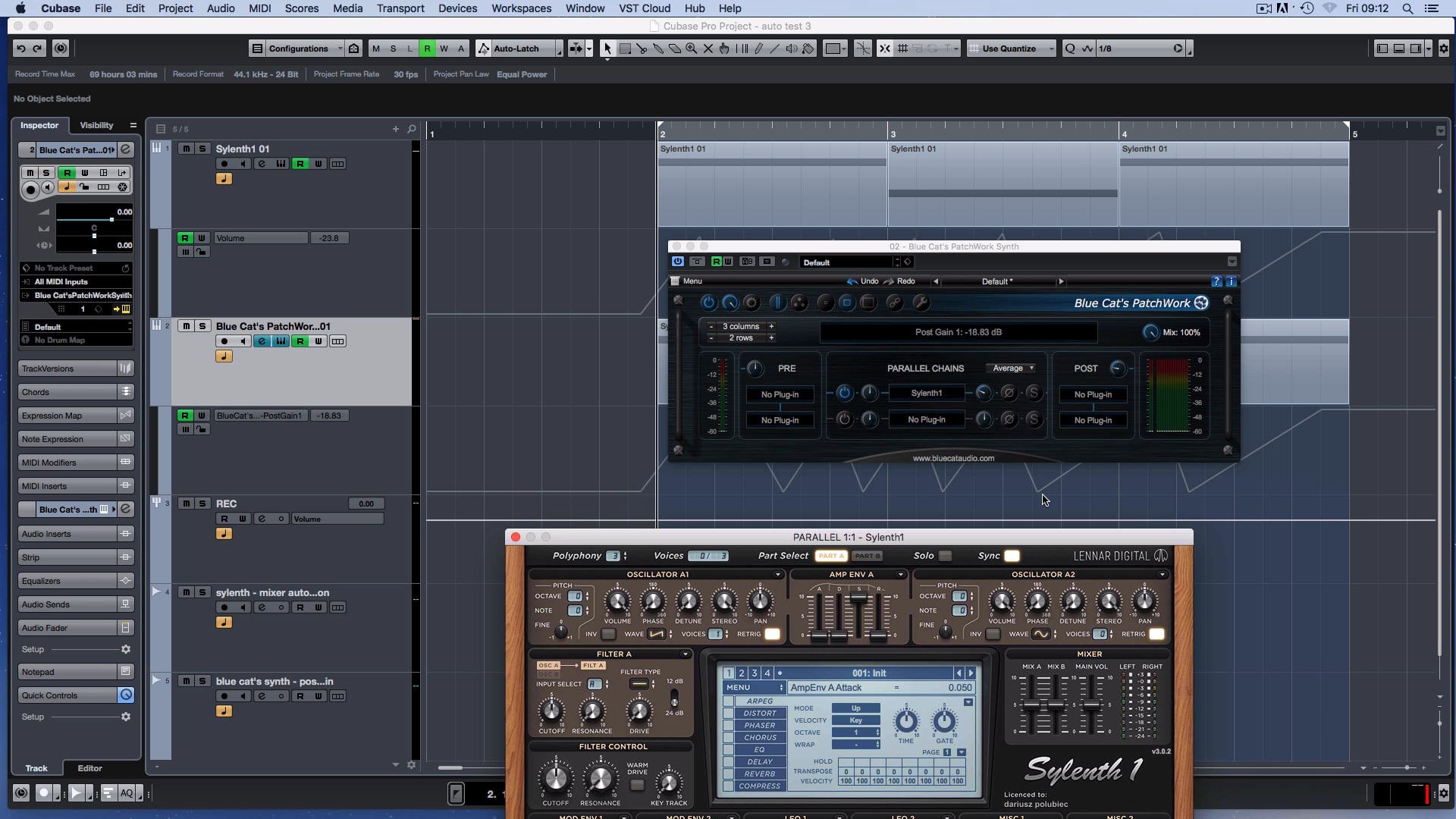
Task: Select the Erase tool
Action: pos(675,49)
